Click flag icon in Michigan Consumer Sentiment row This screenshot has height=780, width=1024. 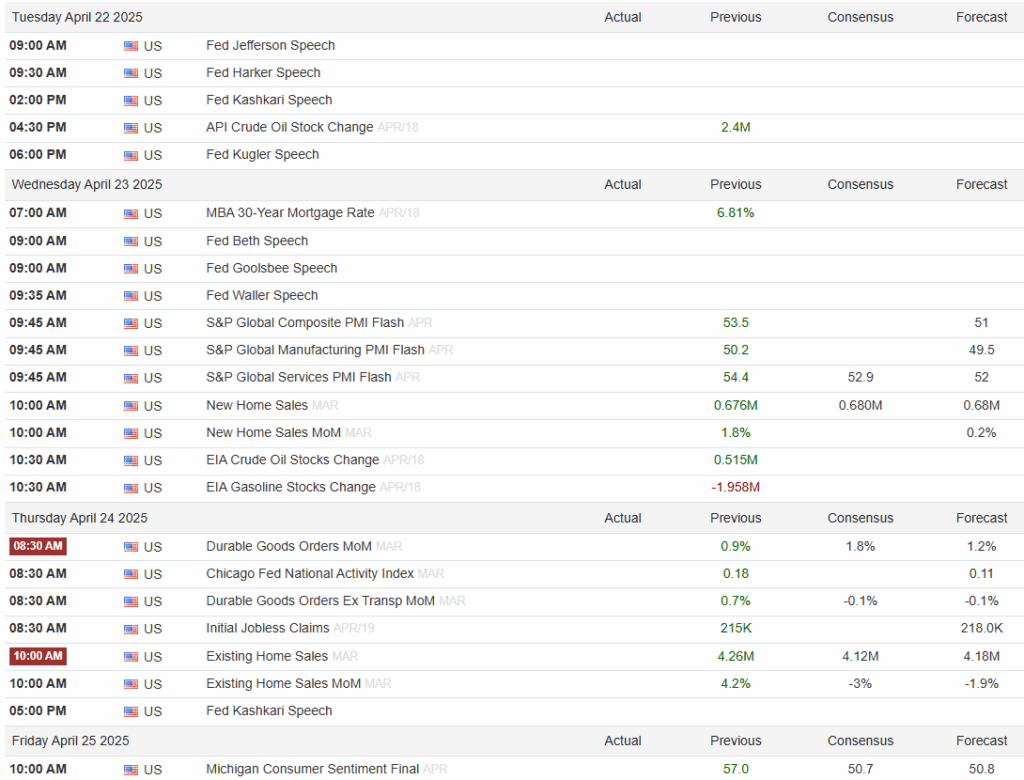tap(131, 770)
